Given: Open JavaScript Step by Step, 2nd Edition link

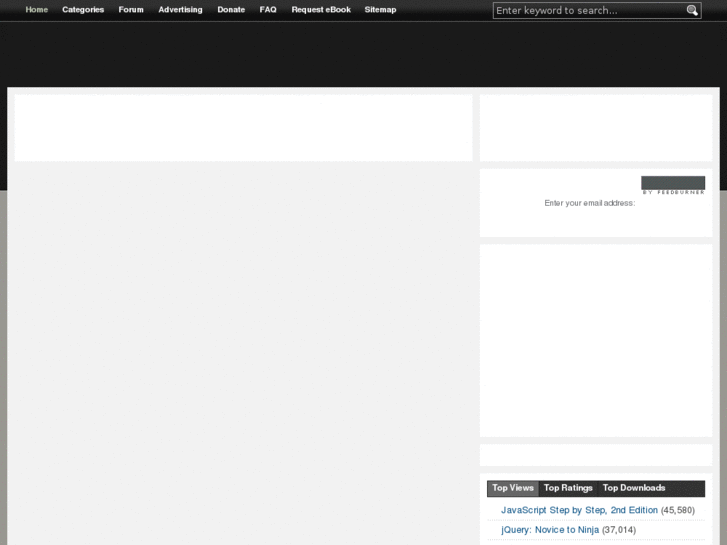Looking at the screenshot, I should [x=579, y=510].
